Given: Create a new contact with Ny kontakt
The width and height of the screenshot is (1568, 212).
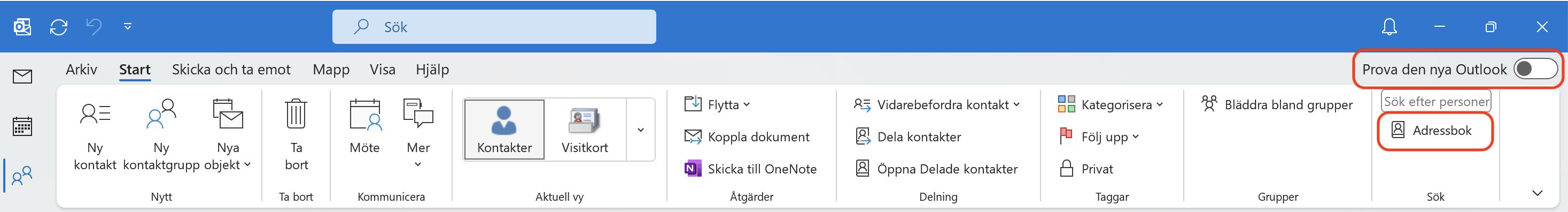Looking at the screenshot, I should click(x=95, y=135).
